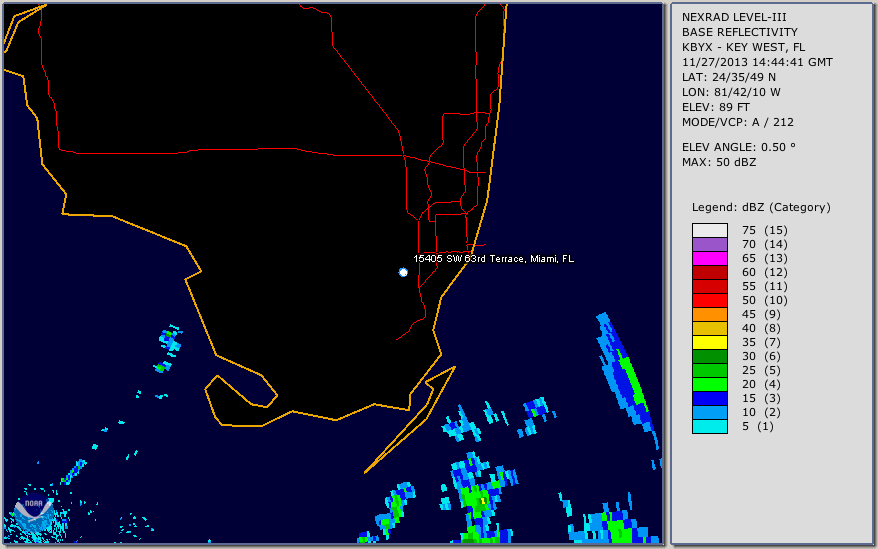Click the 'BASE REFLECTIVITY' product text
The image size is (878, 549).
740,32
